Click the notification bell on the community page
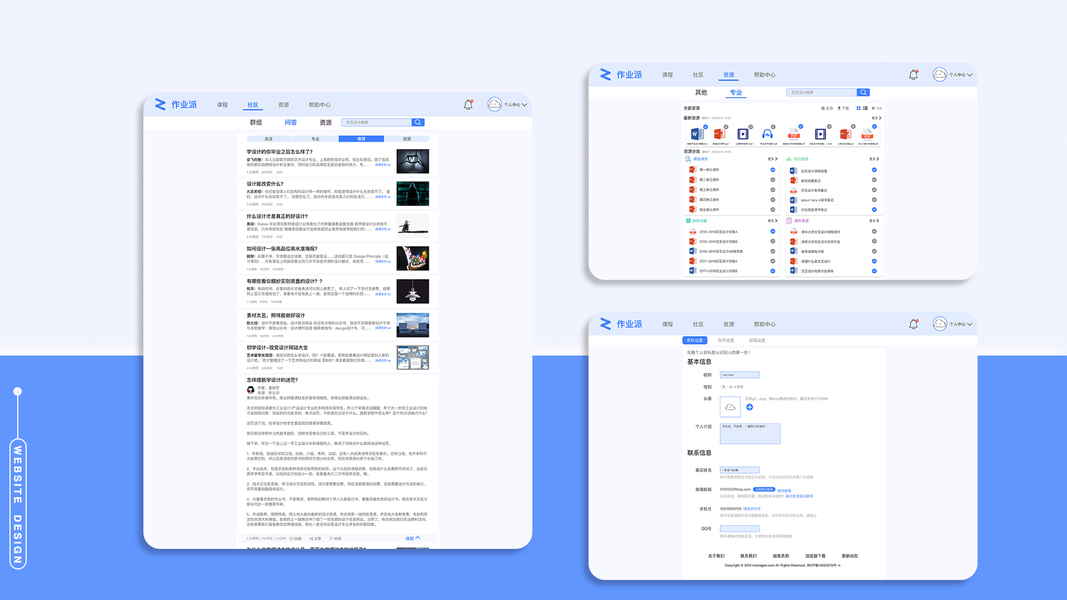Screen dimensions: 1067x600 [x=468, y=105]
